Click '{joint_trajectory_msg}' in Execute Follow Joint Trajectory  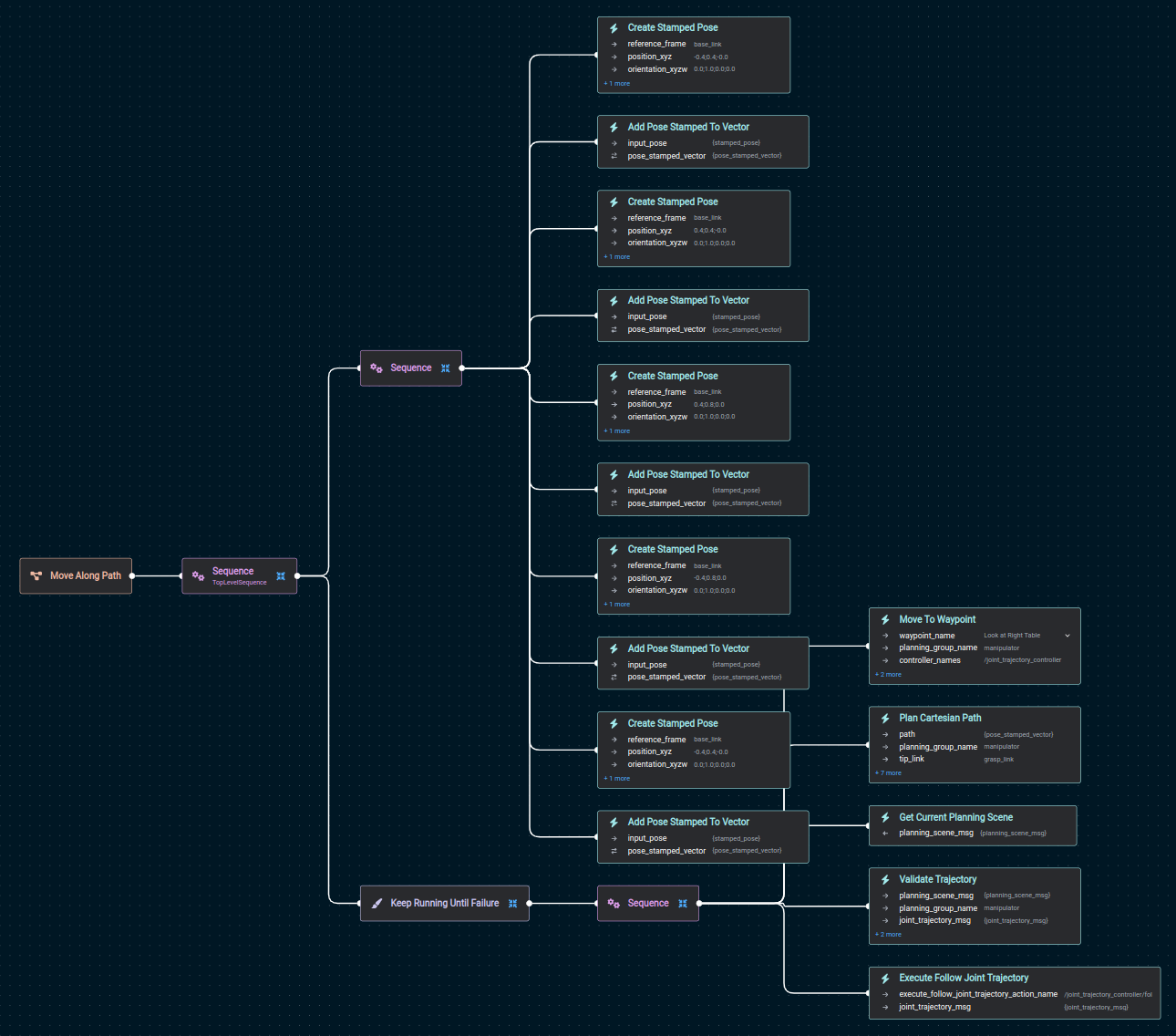click(x=1096, y=1008)
